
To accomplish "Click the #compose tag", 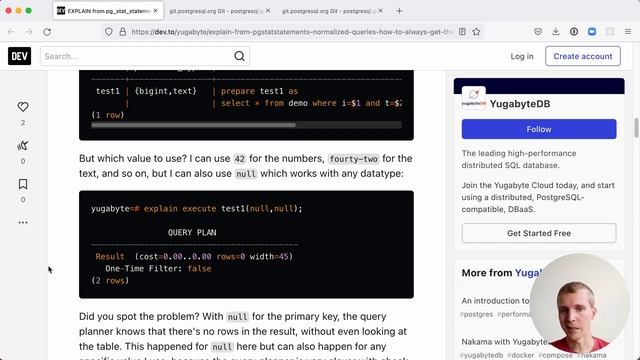I will pos(555,355).
